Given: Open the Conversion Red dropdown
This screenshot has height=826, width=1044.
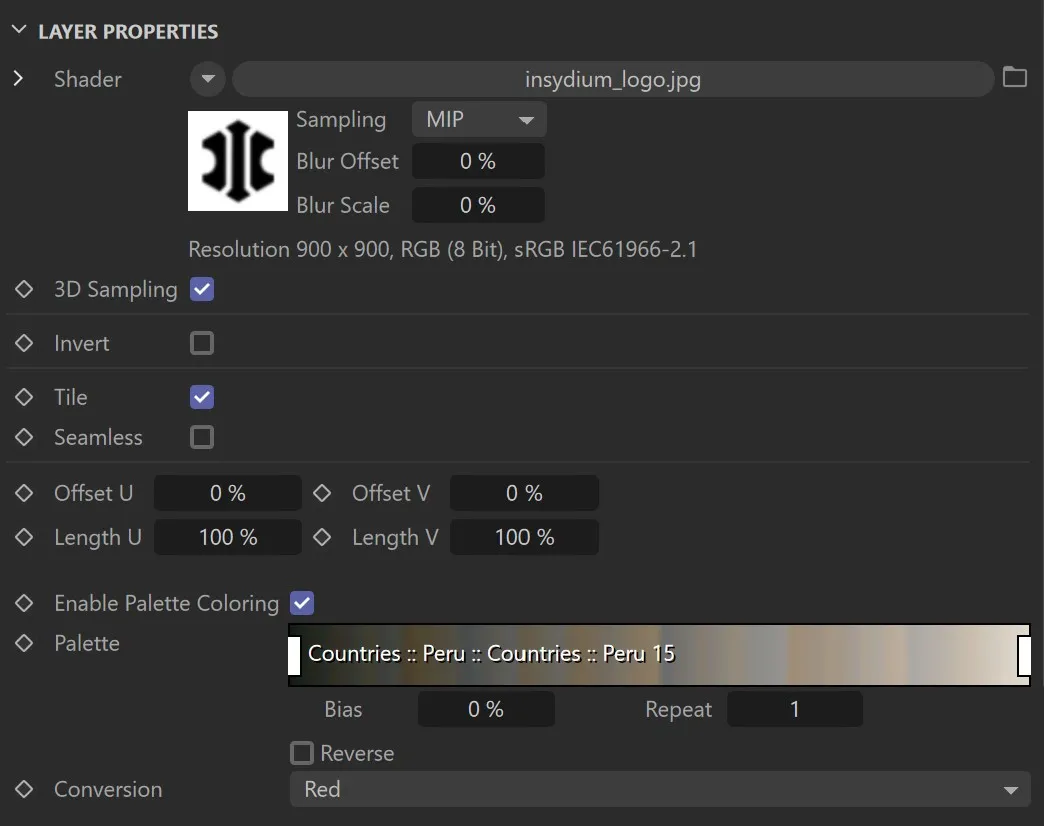Looking at the screenshot, I should click(x=660, y=789).
